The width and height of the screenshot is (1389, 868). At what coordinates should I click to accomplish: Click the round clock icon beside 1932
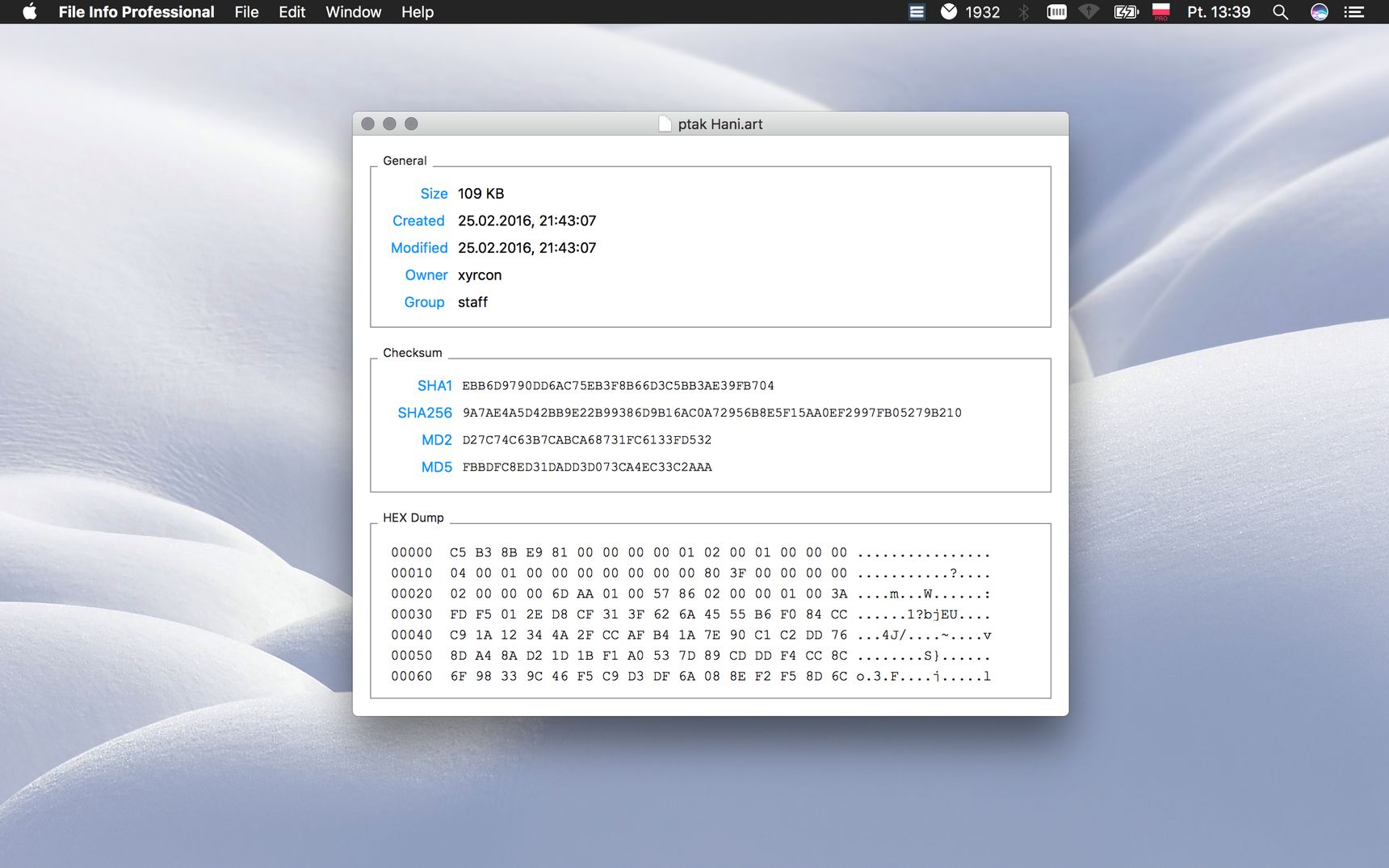click(x=949, y=11)
